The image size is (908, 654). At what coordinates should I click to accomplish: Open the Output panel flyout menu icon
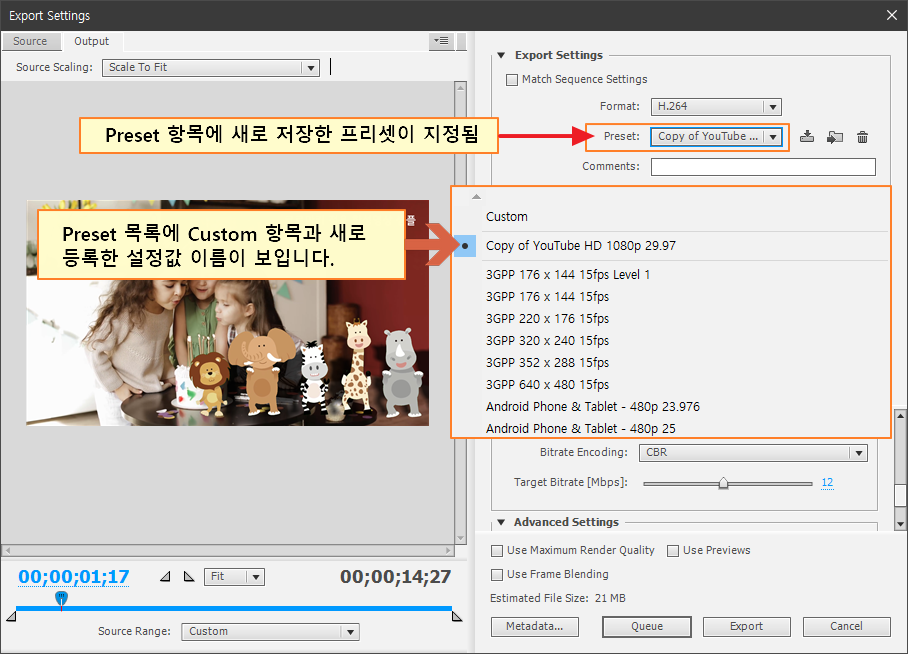[441, 41]
